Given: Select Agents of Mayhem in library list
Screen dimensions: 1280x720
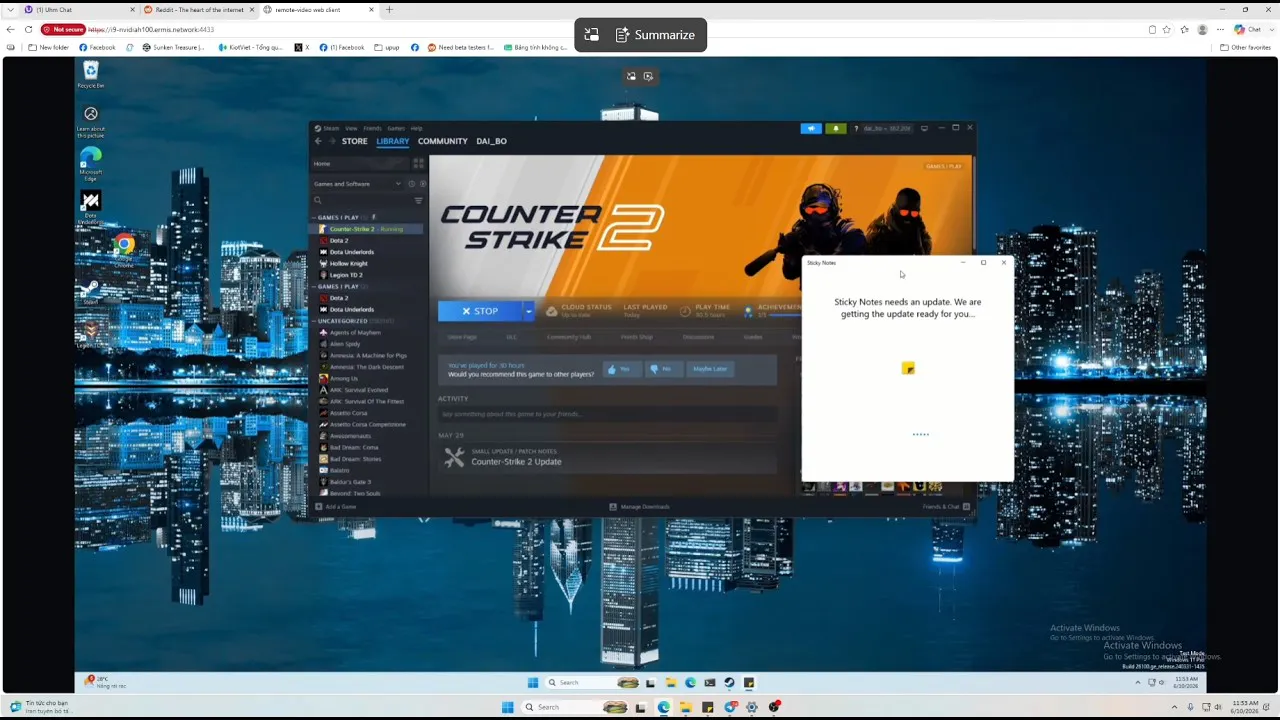Looking at the screenshot, I should (354, 333).
